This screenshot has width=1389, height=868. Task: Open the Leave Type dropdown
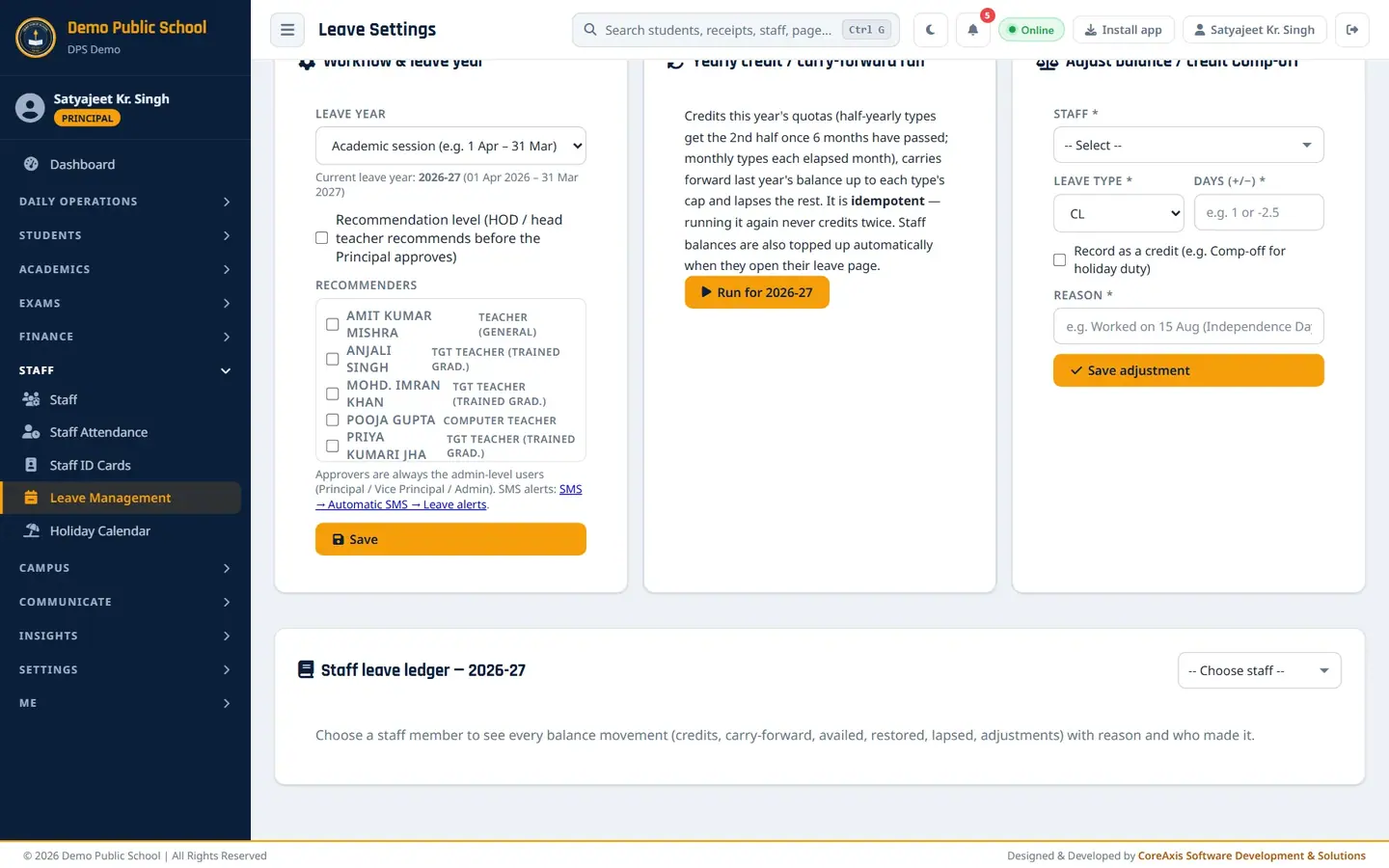[x=1119, y=213]
